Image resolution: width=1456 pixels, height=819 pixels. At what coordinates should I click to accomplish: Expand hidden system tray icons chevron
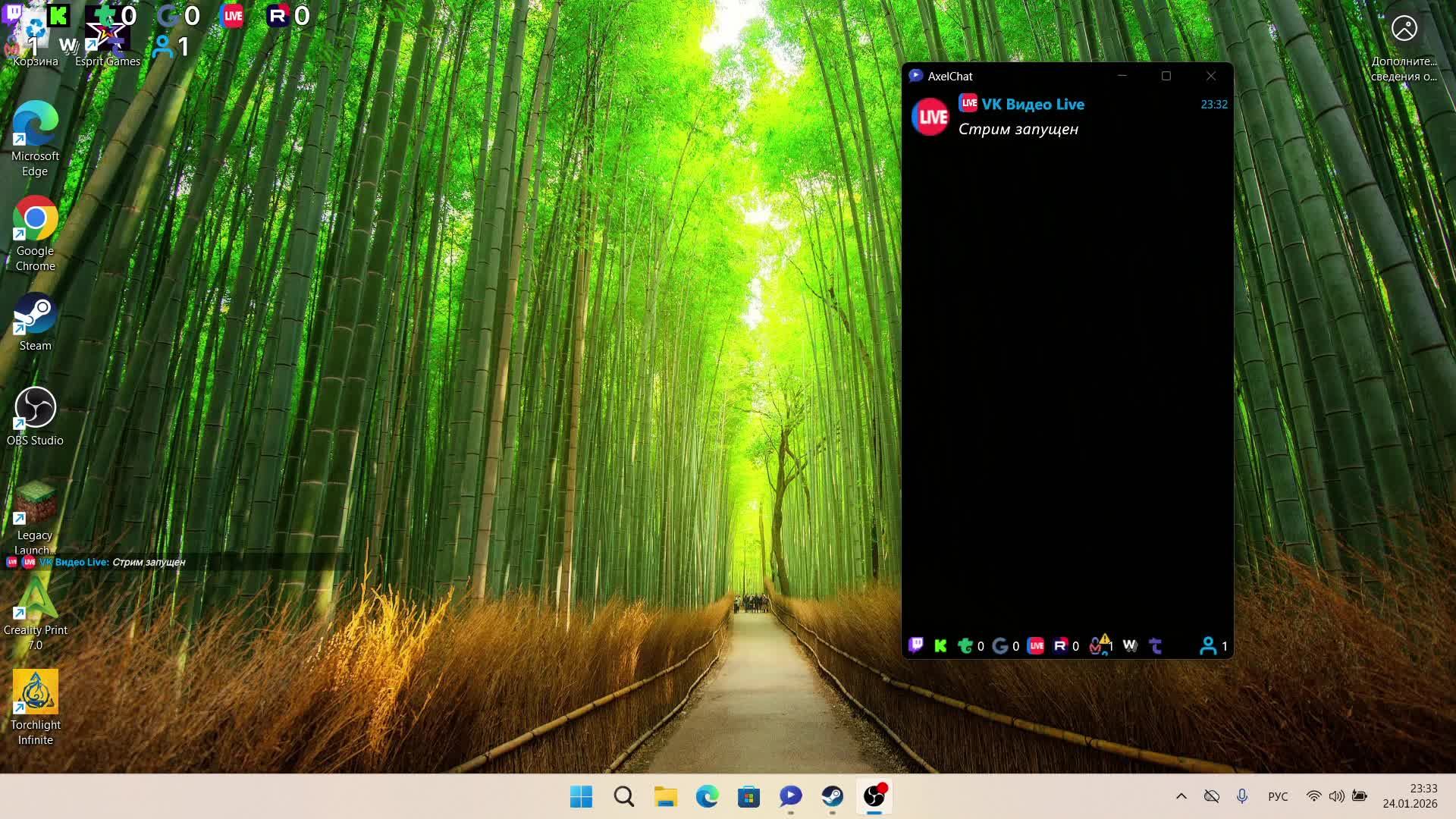[x=1181, y=796]
